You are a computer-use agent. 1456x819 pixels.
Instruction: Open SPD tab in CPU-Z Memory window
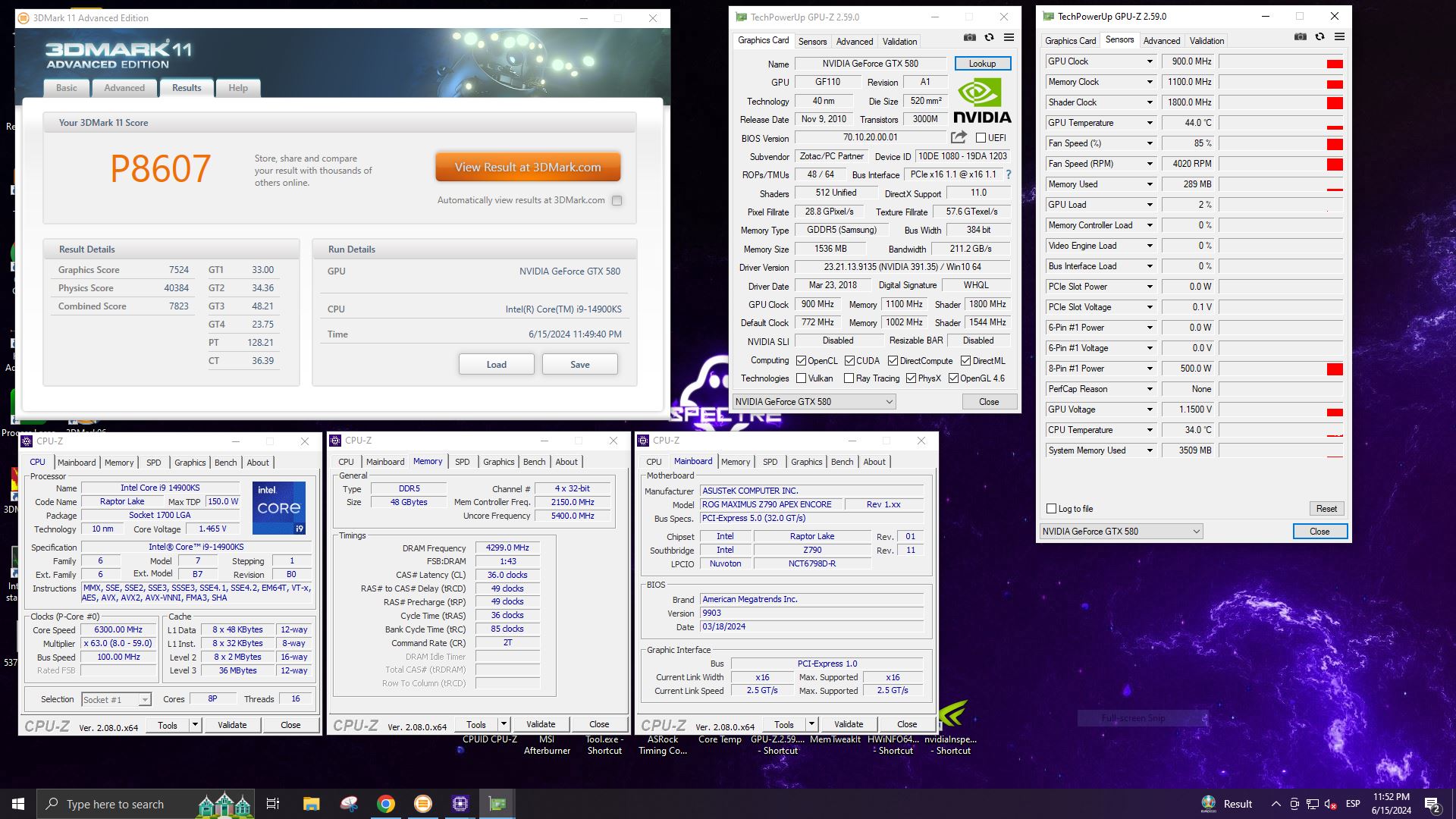463,462
